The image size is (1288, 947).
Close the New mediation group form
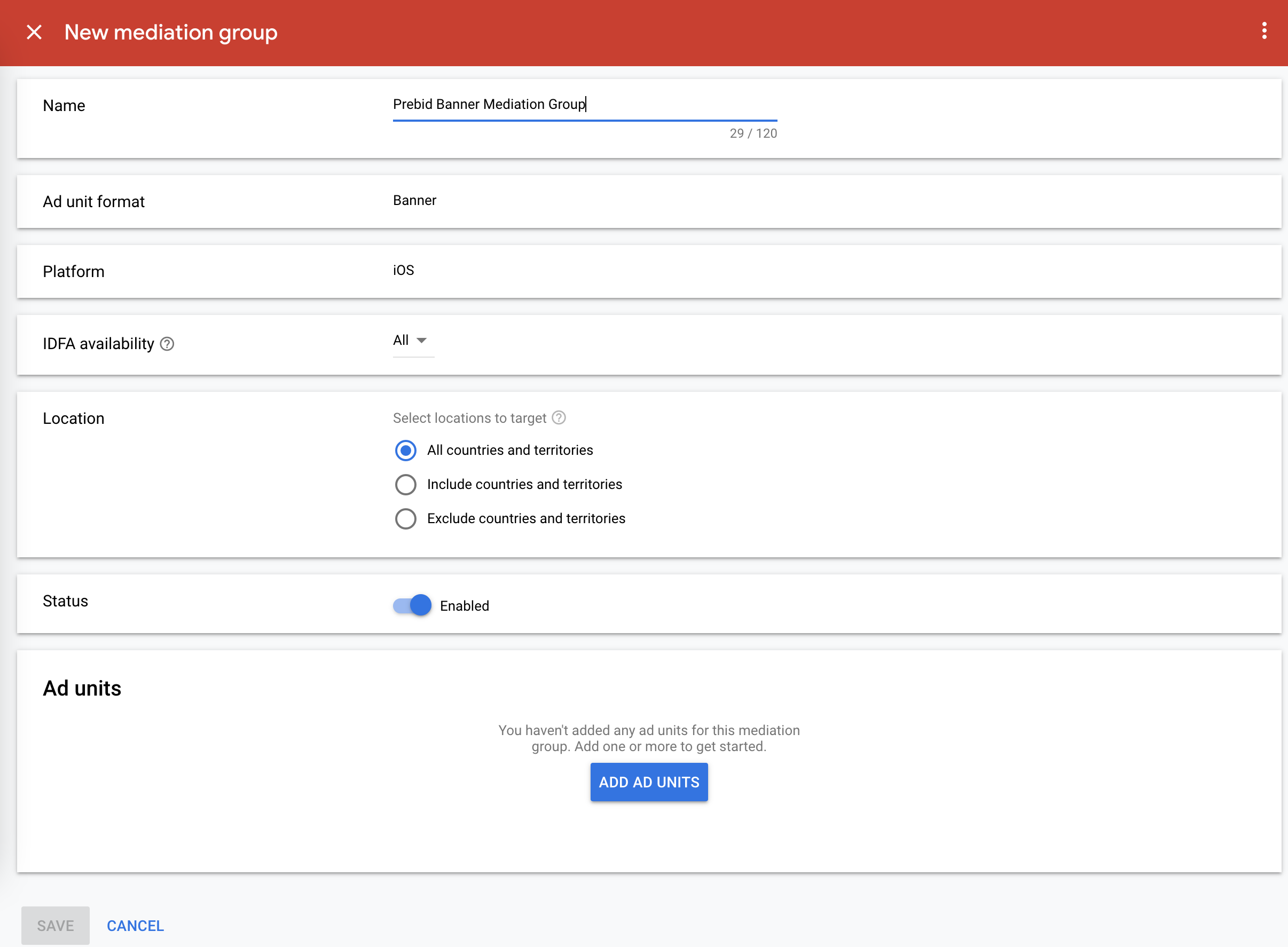pos(34,33)
